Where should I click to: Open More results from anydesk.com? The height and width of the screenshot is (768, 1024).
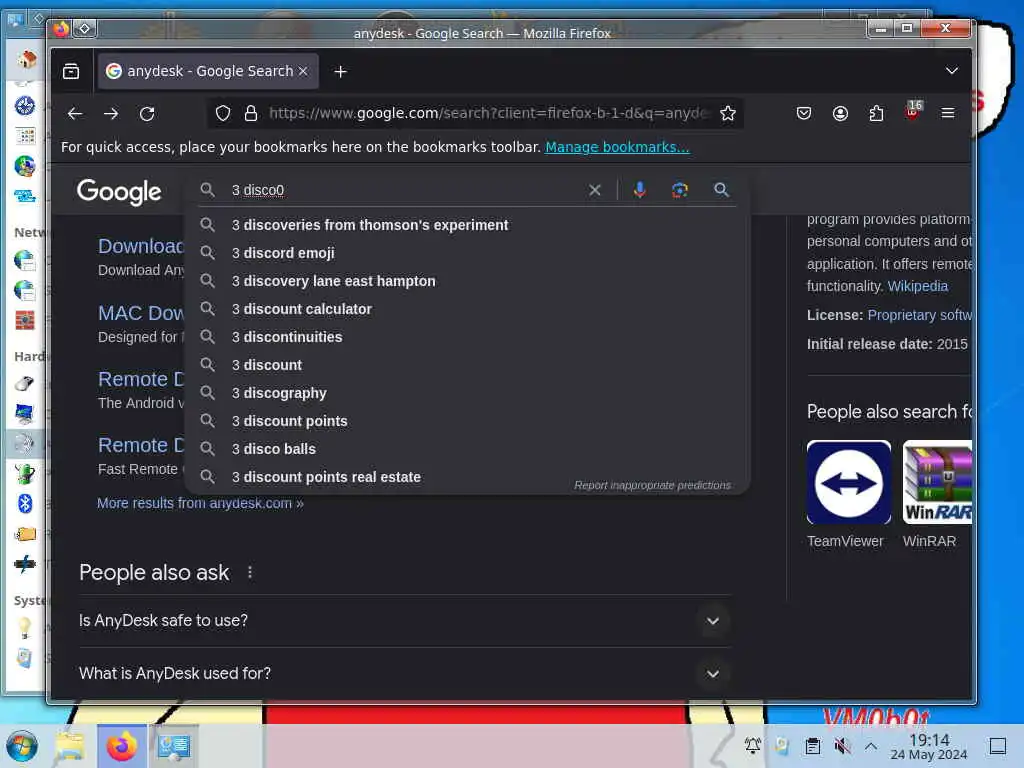200,504
